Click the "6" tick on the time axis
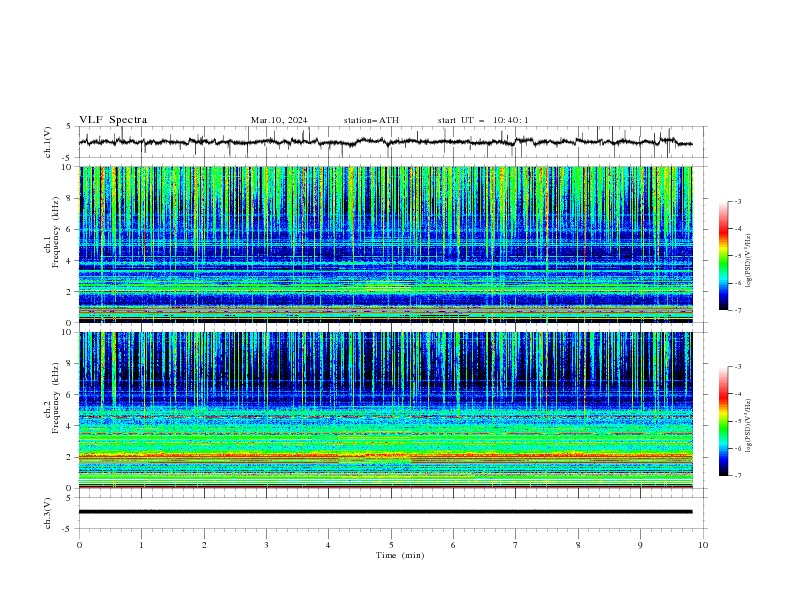Screen dimensions: 792x612 453,545
